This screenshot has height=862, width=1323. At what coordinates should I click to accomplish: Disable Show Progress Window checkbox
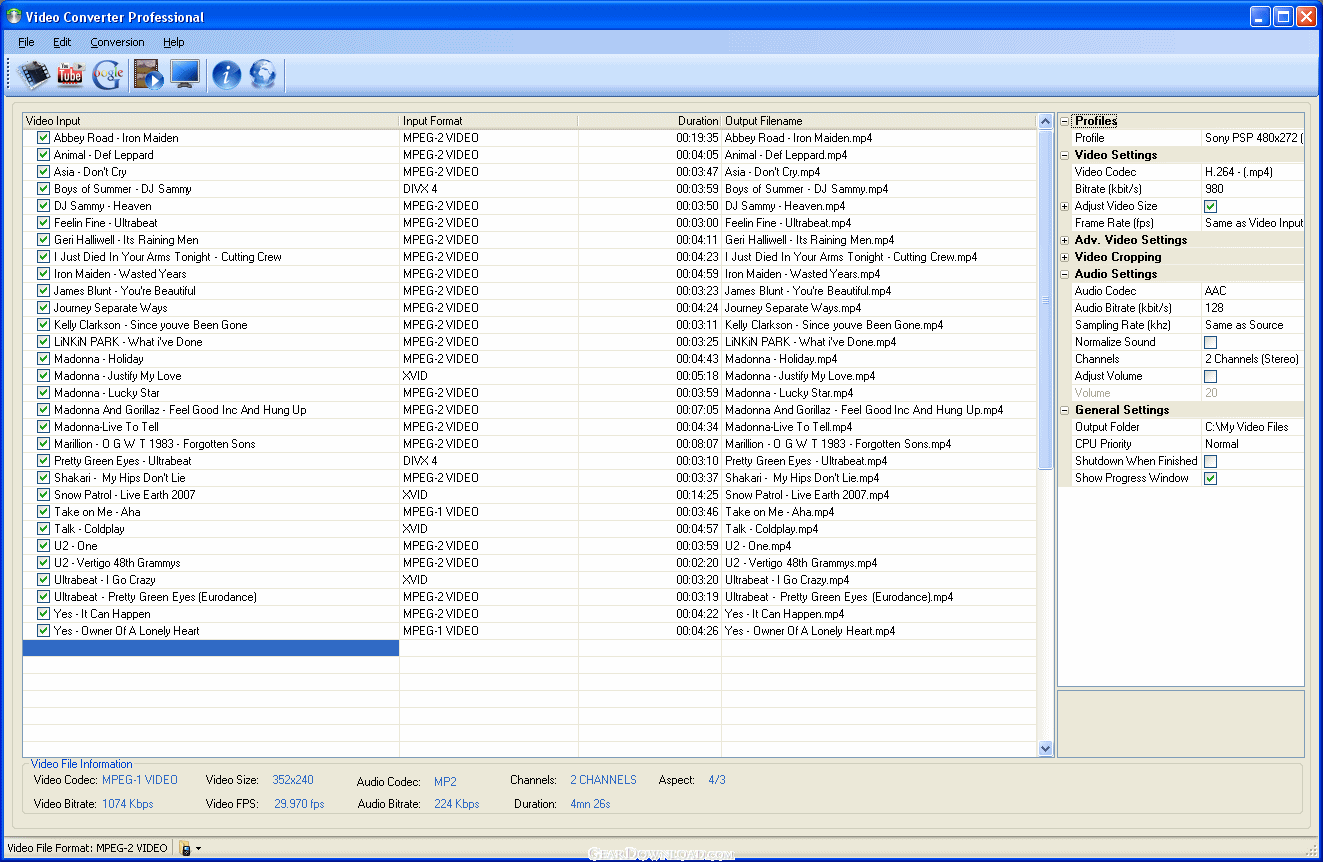pyautogui.click(x=1211, y=478)
